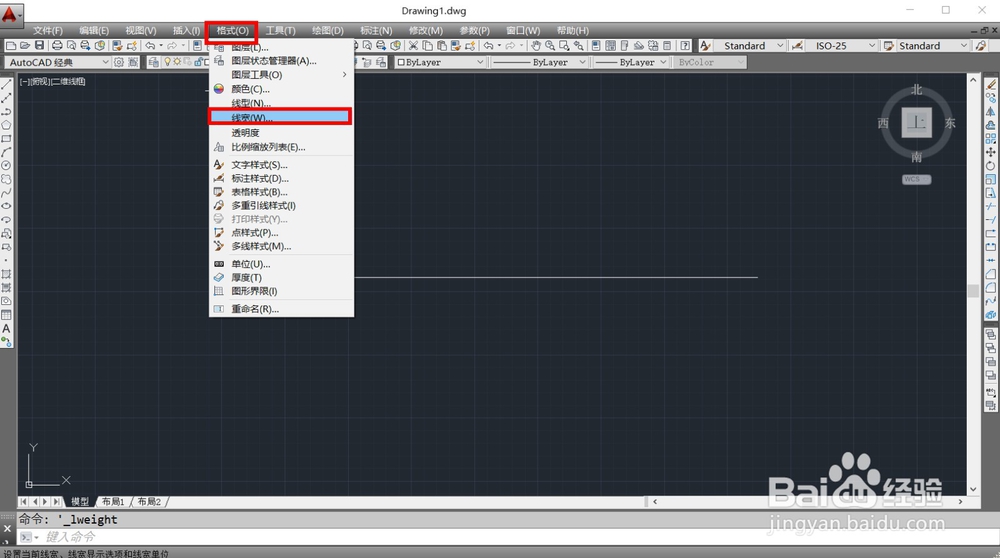Image resolution: width=1000 pixels, height=558 pixels.
Task: Select the Move modify tool
Action: 990,152
